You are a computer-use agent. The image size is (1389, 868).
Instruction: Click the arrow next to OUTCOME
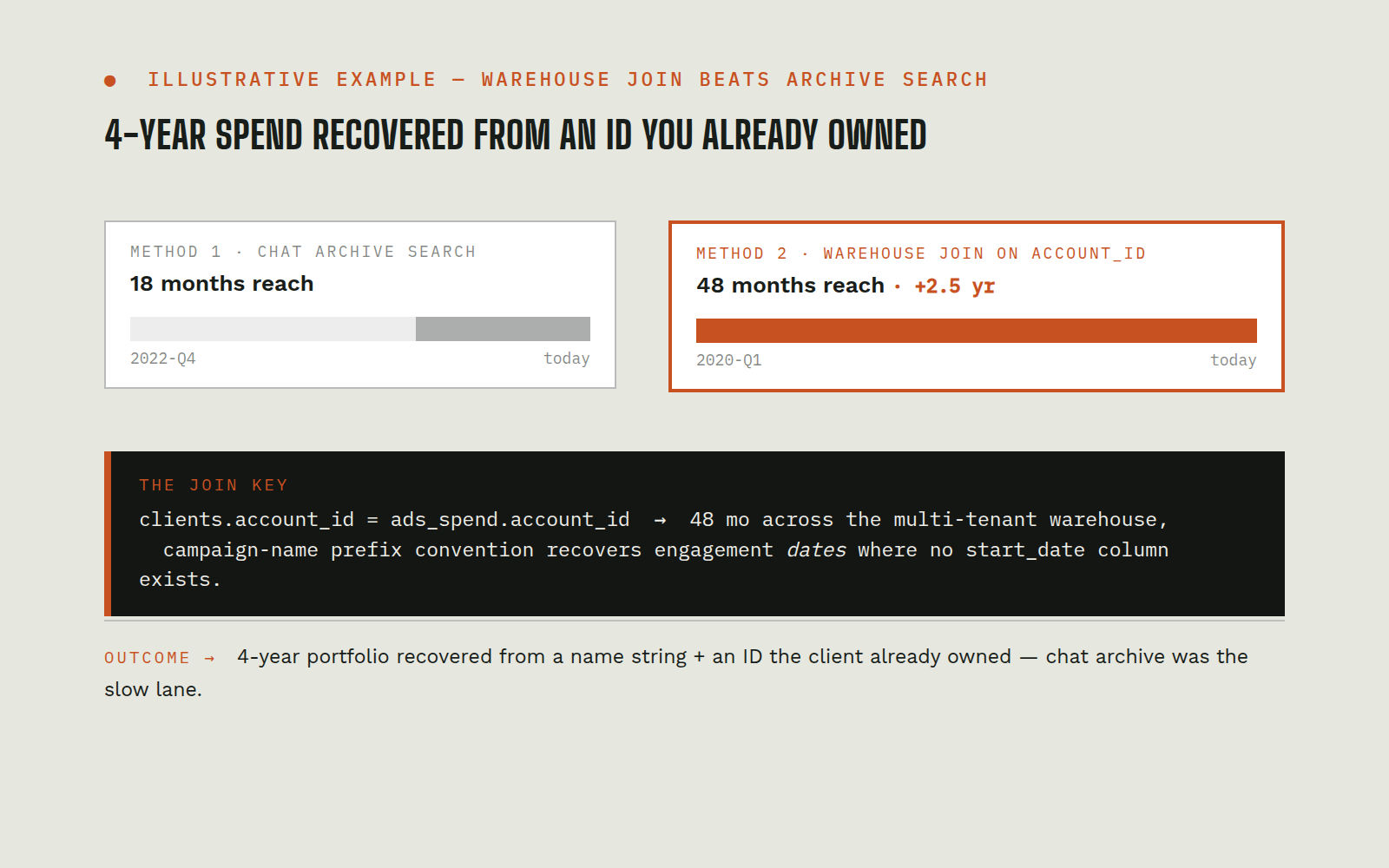click(209, 659)
